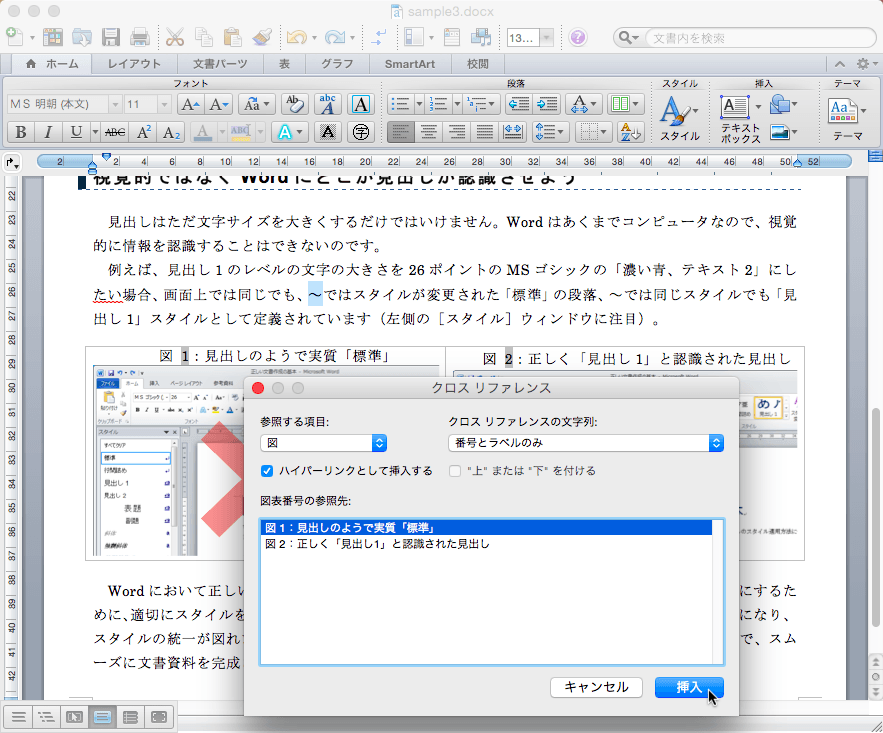Toggle Justify alignment button

[x=484, y=133]
